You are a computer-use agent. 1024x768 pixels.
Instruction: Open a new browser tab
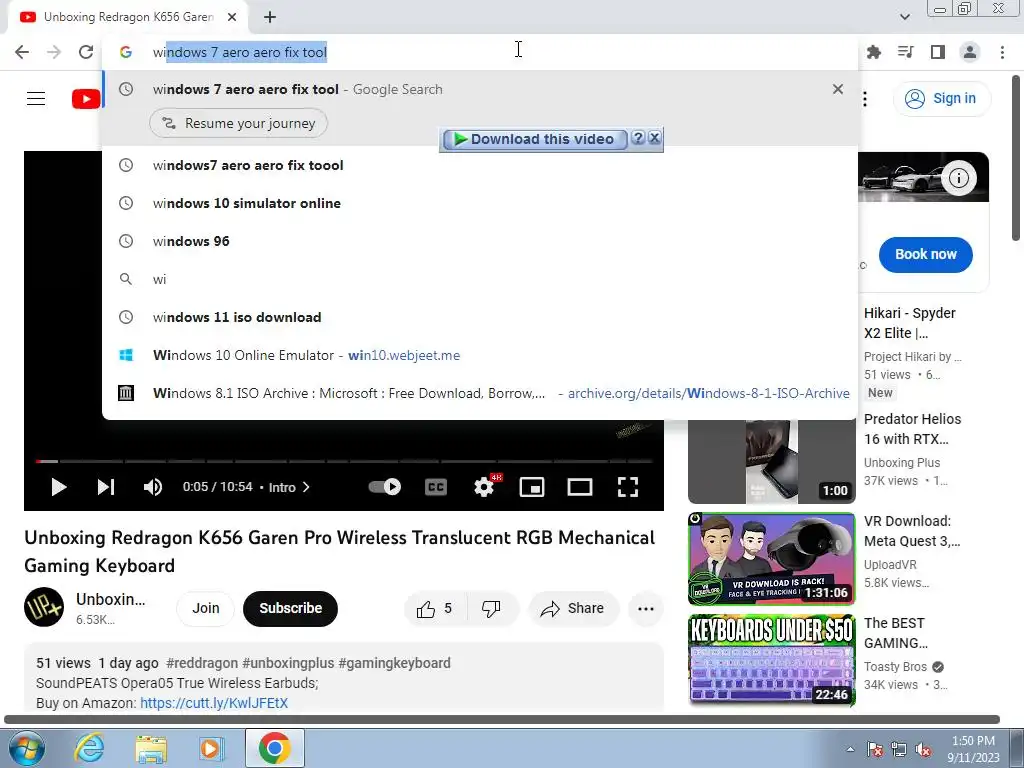coord(270,18)
